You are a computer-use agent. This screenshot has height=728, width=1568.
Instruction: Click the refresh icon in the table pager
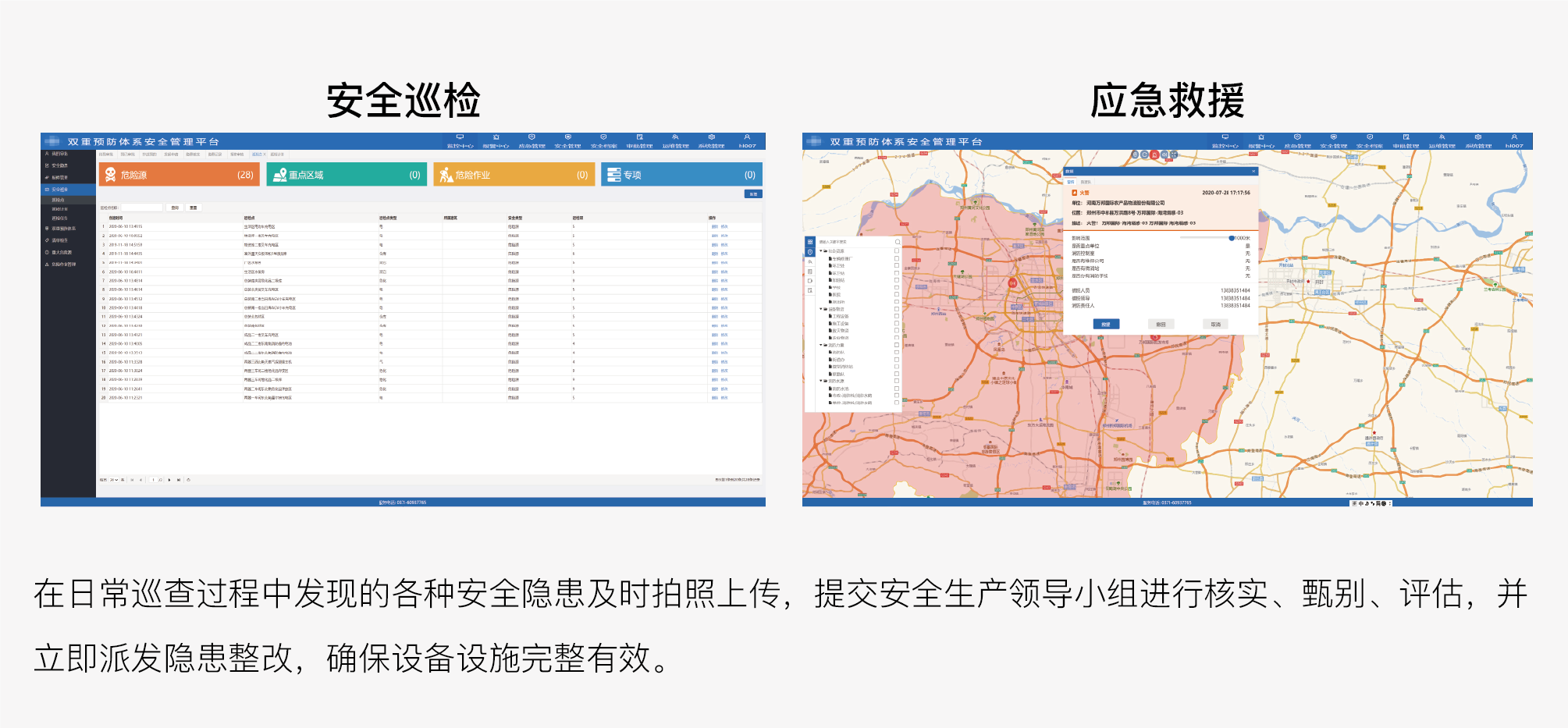pyautogui.click(x=188, y=480)
